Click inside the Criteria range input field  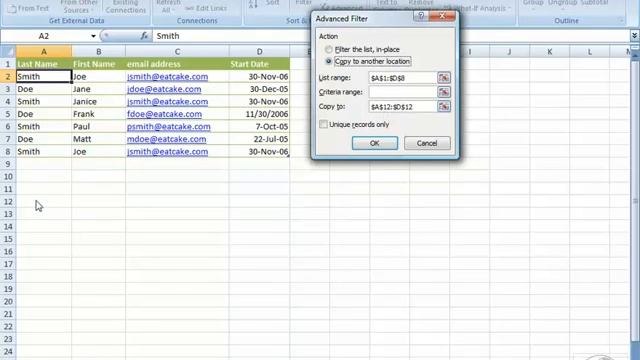(402, 92)
